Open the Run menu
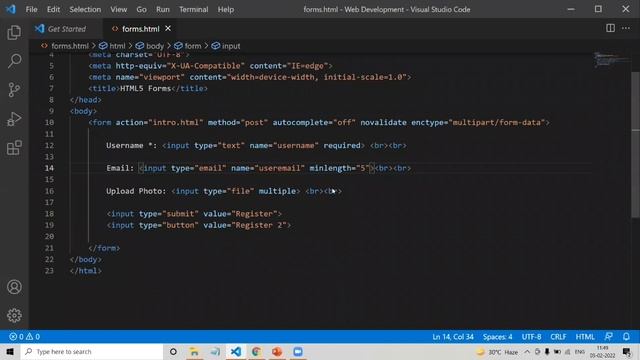 [162, 9]
